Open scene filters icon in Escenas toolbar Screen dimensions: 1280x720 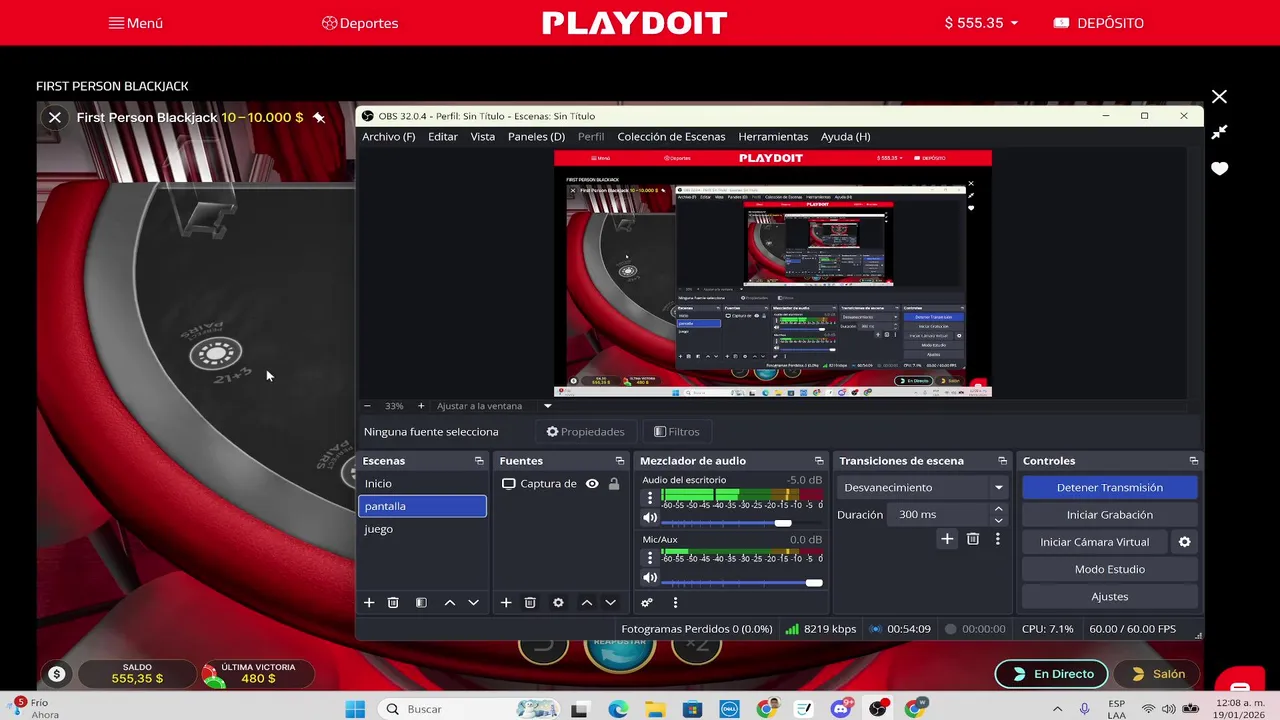[421, 603]
